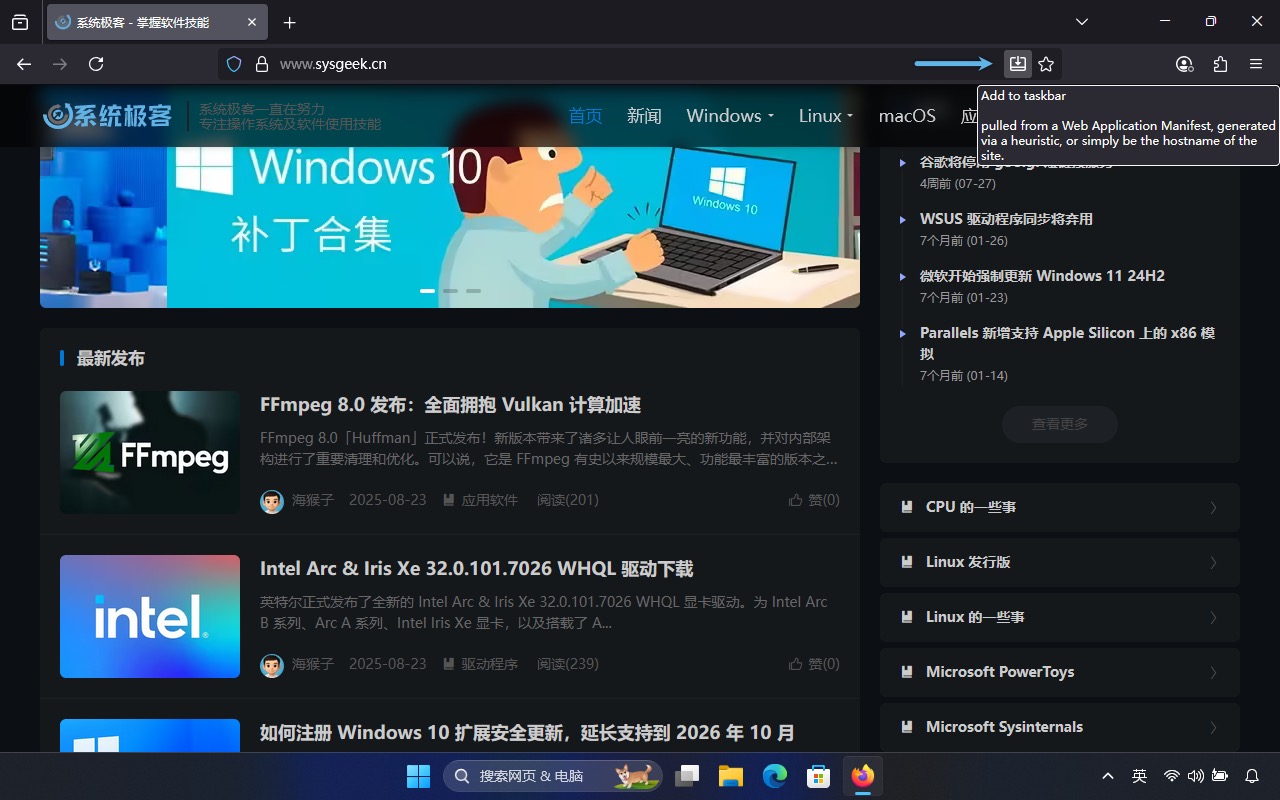Viewport: 1280px width, 800px height.
Task: Open author 海猴子 on FFmpeg article
Action: (x=313, y=499)
